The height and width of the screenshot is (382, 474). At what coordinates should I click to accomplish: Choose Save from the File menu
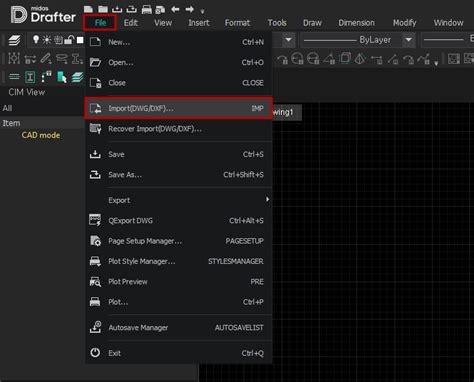[x=179, y=154]
